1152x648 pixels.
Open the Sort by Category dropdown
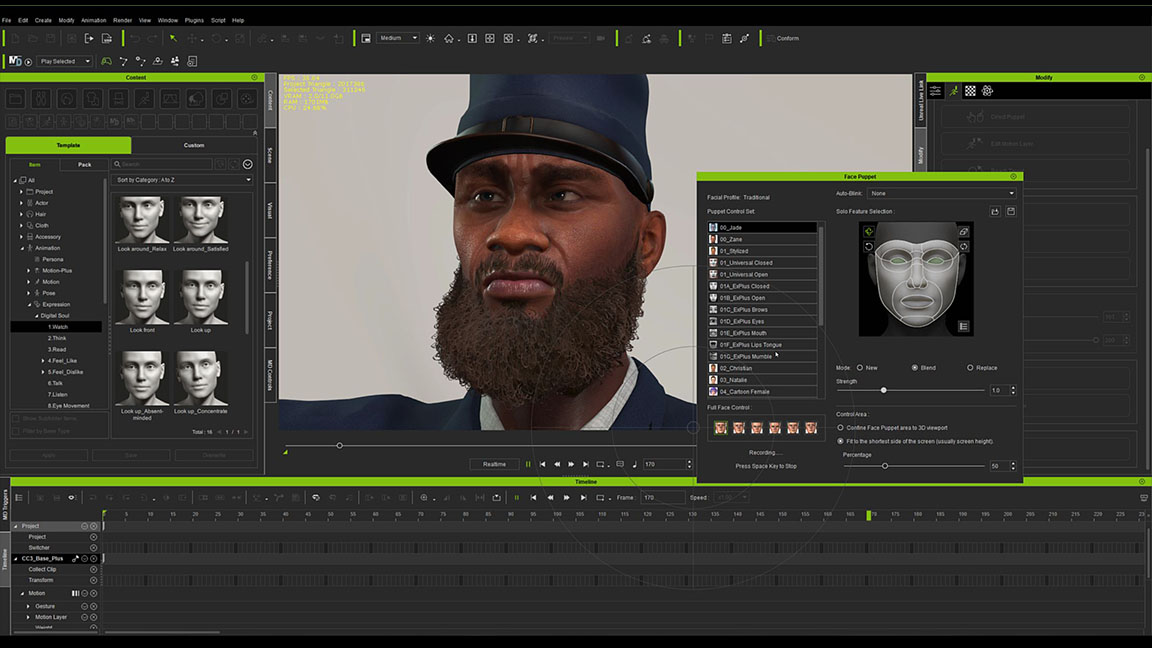pyautogui.click(x=183, y=180)
